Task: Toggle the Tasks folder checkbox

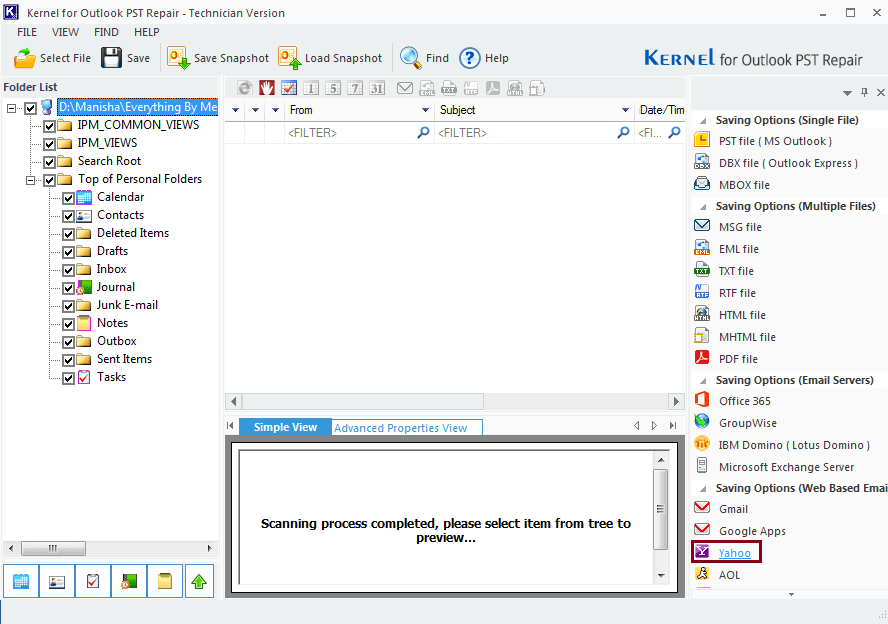Action: pyautogui.click(x=69, y=378)
